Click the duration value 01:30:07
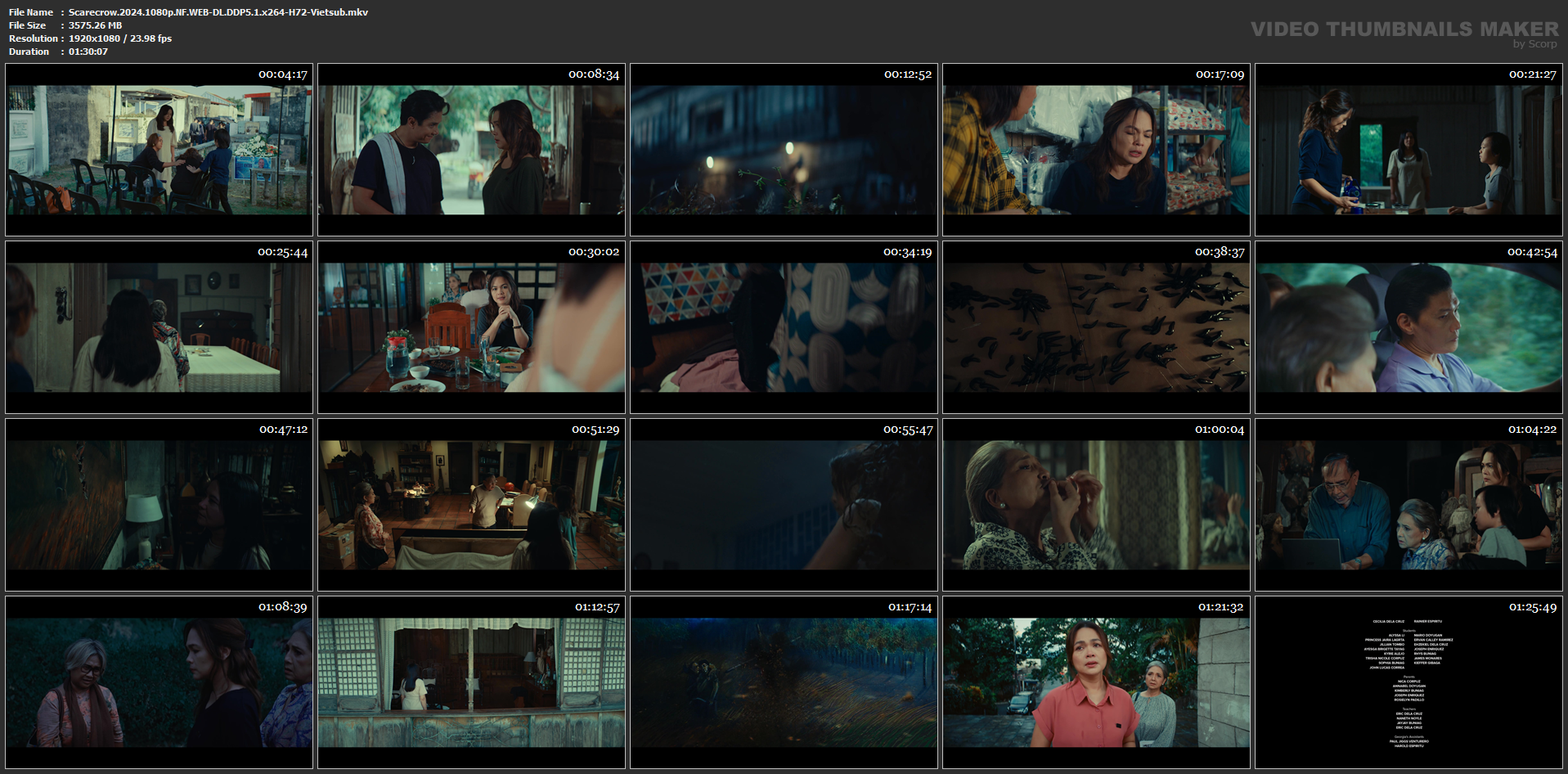 [x=88, y=52]
